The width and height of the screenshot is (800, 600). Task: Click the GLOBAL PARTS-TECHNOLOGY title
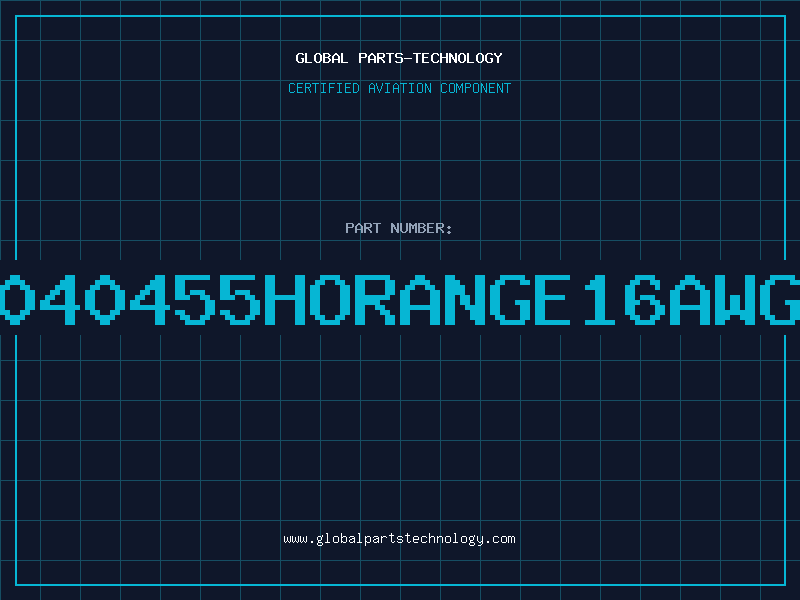(399, 58)
